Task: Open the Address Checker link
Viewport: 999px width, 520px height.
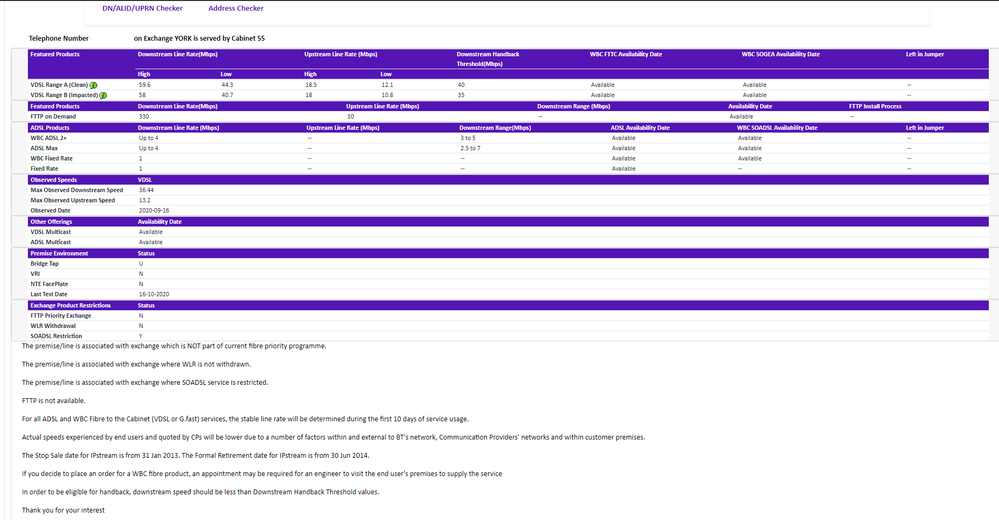Action: [236, 8]
